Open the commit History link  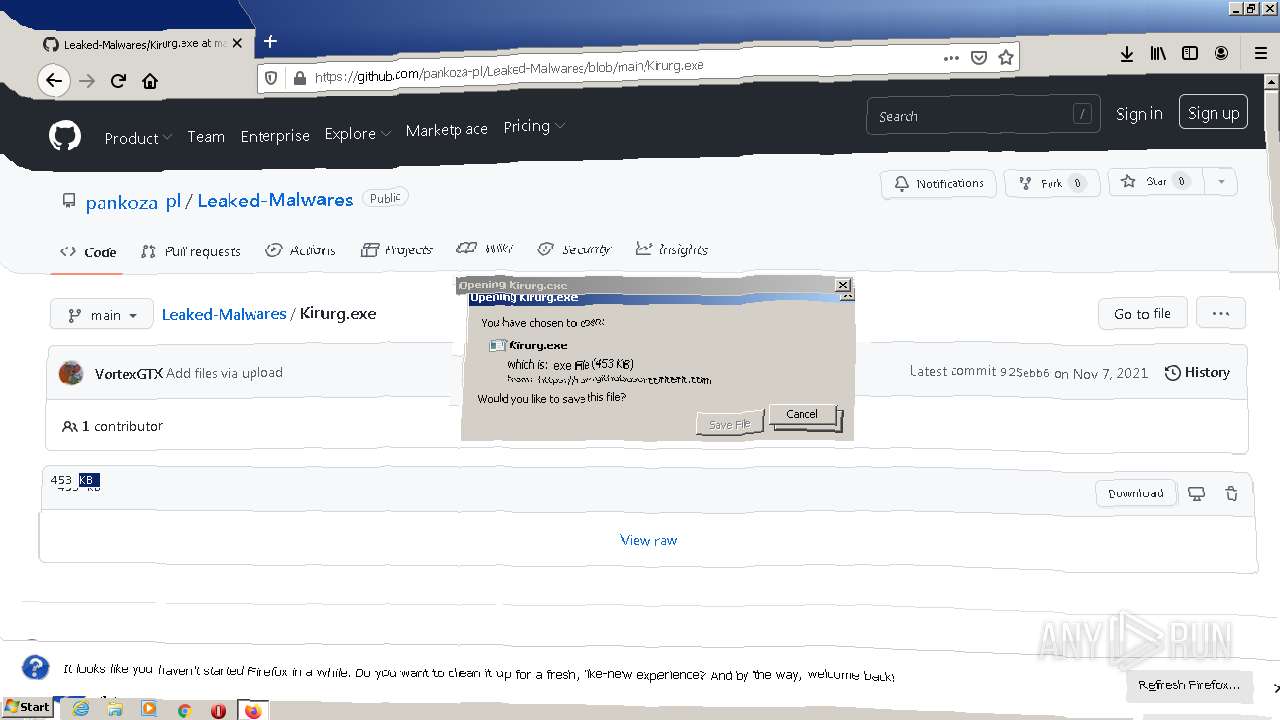[1197, 372]
